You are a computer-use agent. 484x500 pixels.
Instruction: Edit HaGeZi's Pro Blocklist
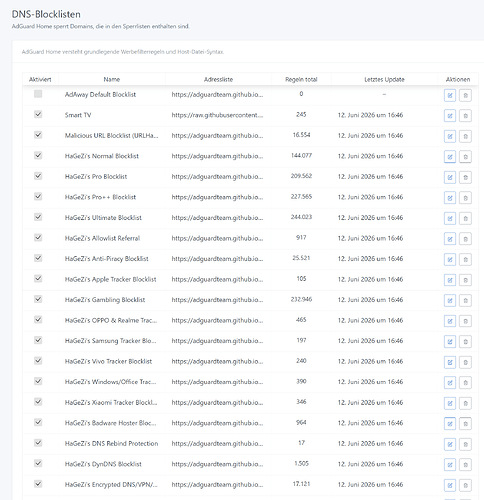pyautogui.click(x=450, y=177)
